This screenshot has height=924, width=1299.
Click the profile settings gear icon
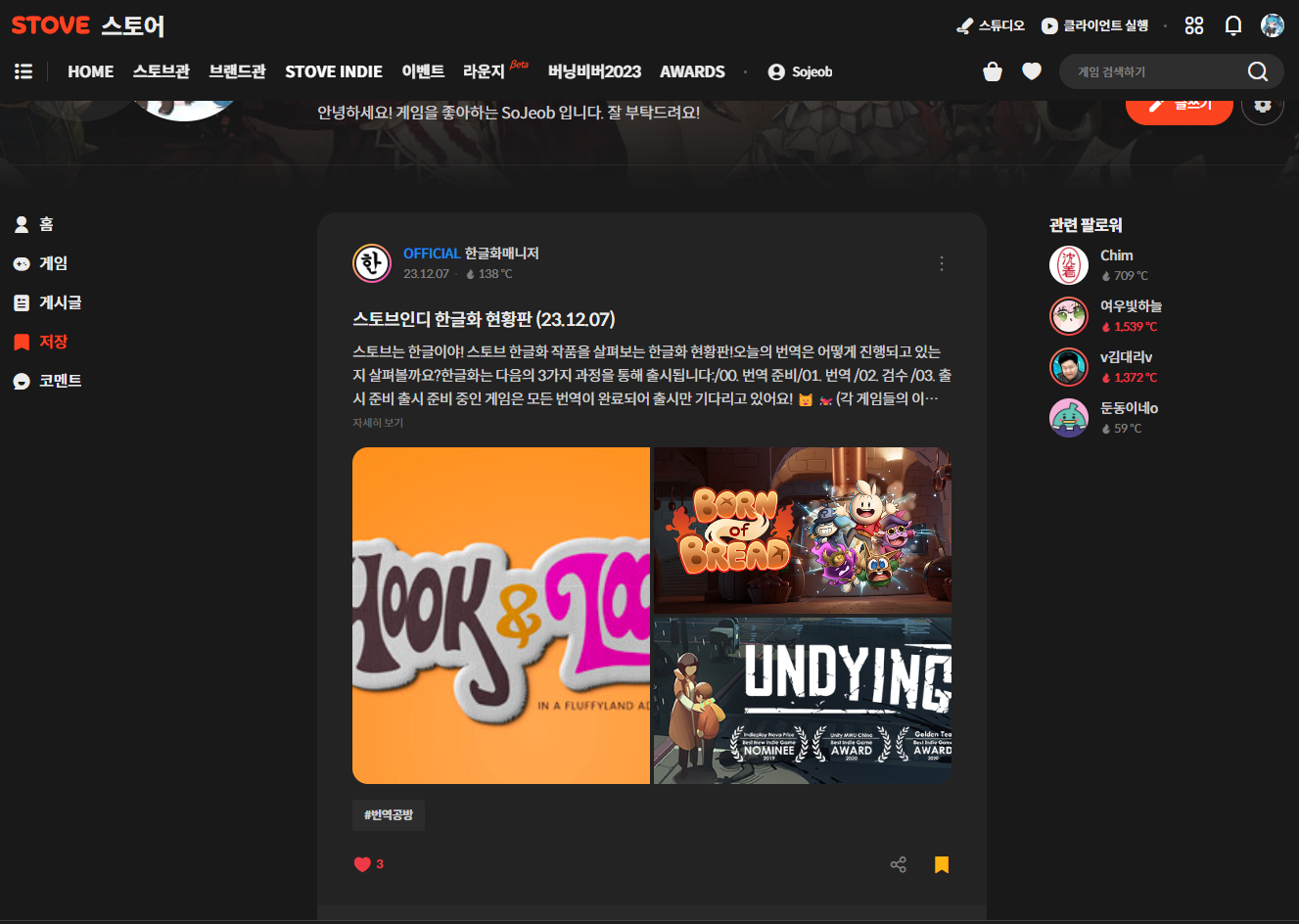tap(1263, 106)
